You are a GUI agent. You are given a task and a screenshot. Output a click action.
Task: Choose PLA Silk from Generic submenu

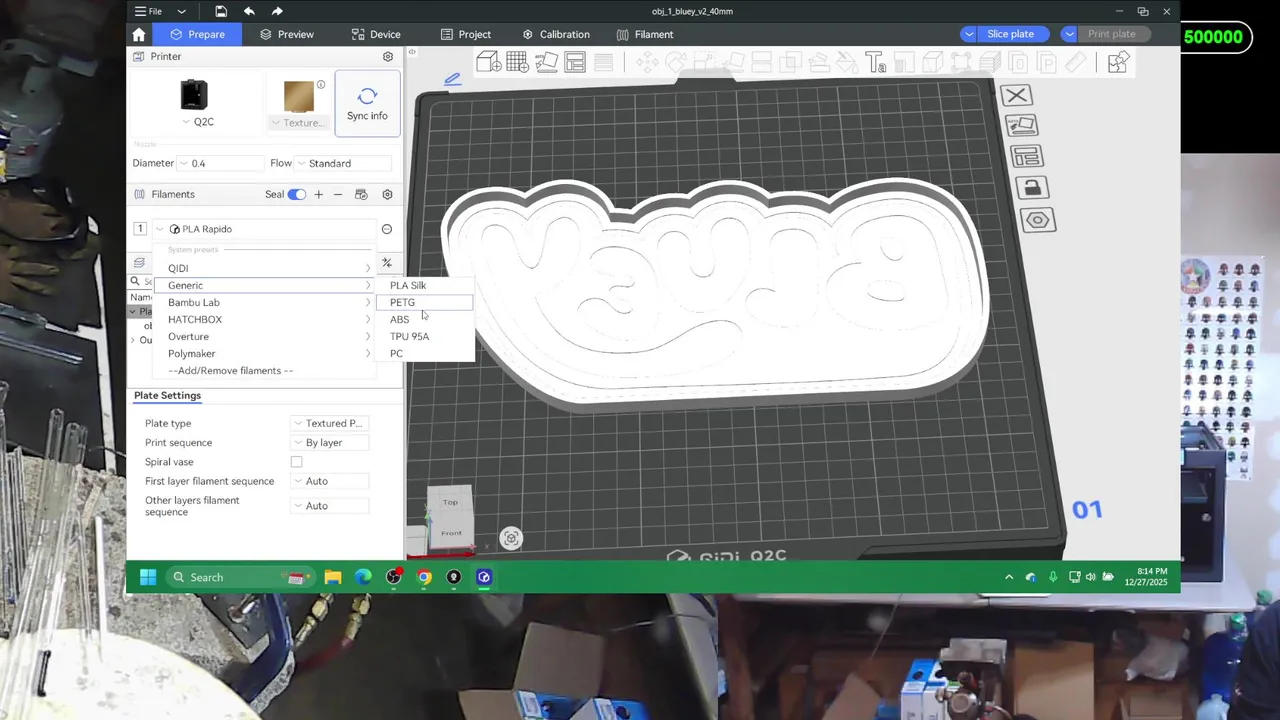[x=424, y=285]
